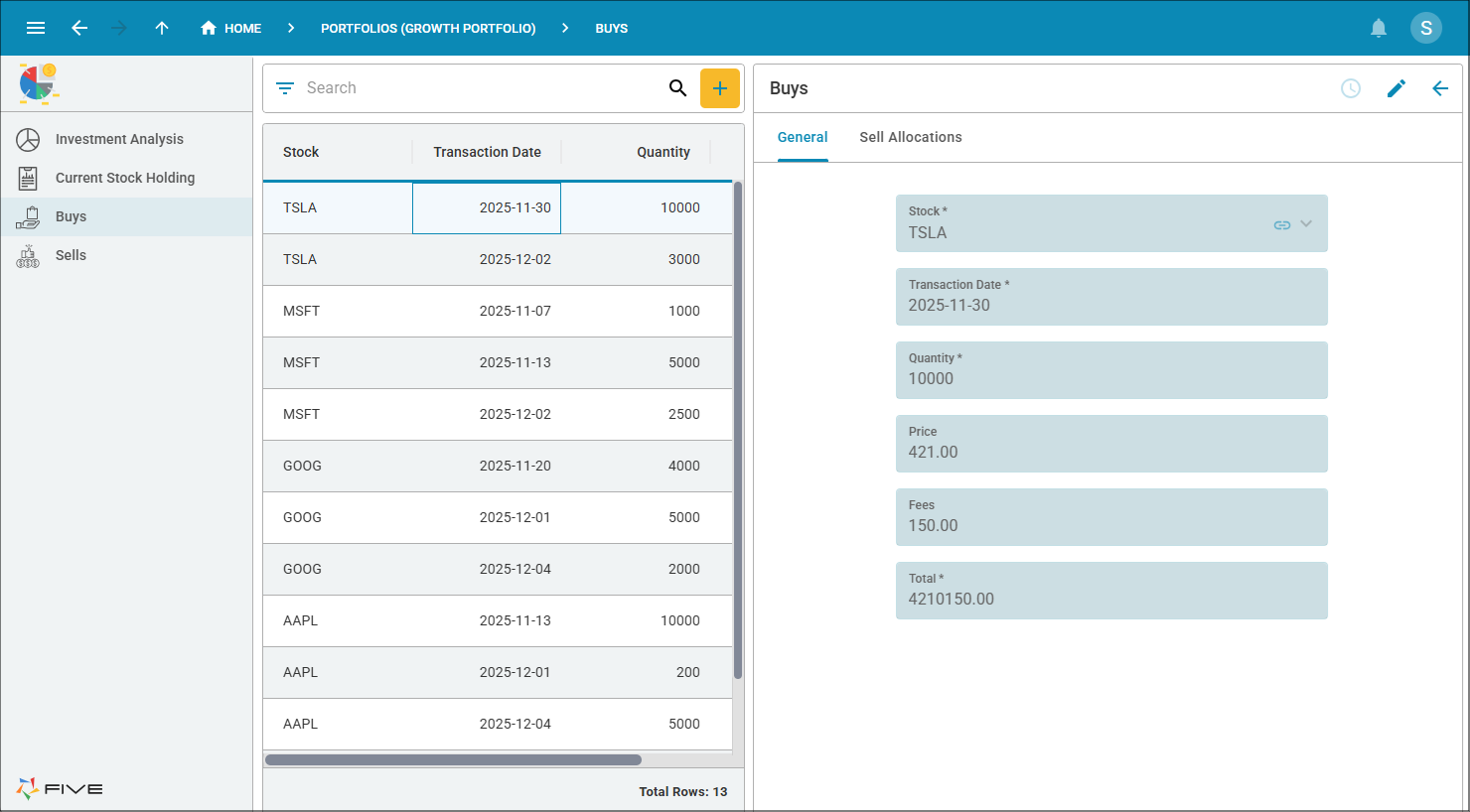Open Investment Analysis menu item

point(126,139)
